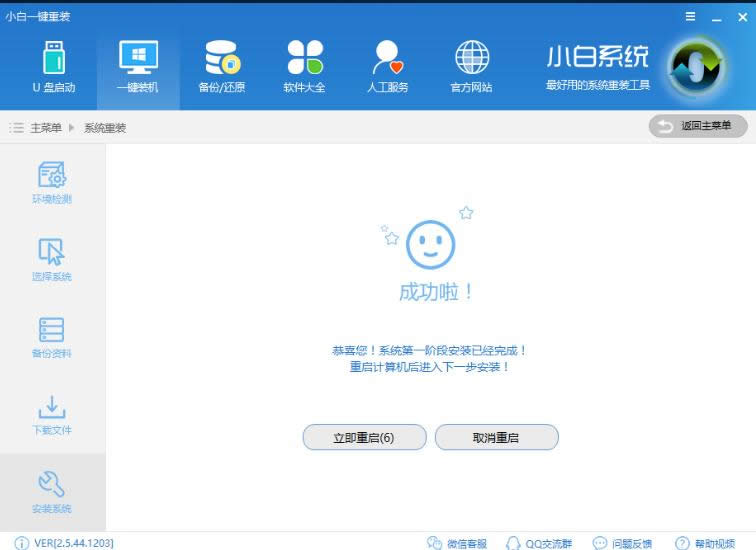This screenshot has height=550, width=756.
Task: Select the 选择系统 choose system step
Action: coord(52,260)
